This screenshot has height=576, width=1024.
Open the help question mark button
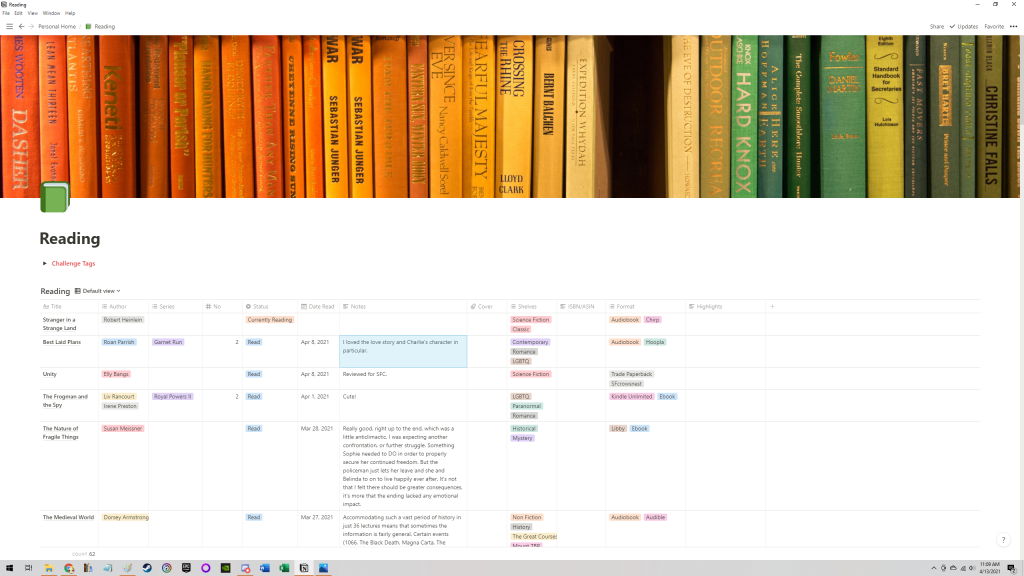click(1003, 540)
